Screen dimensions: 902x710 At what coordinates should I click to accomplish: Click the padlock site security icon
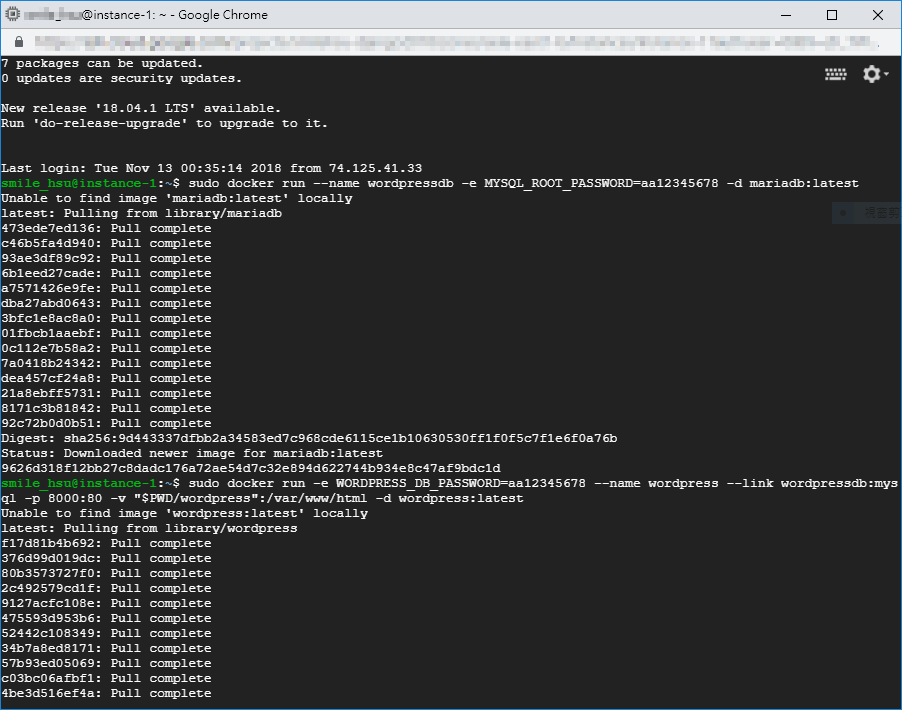point(18,42)
